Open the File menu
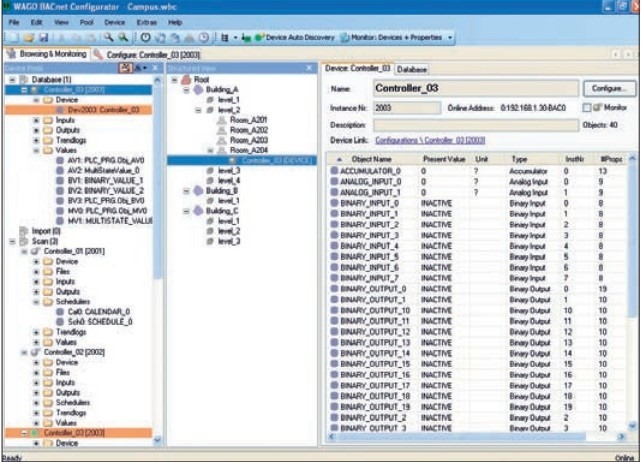The width and height of the screenshot is (641, 462). pyautogui.click(x=14, y=22)
